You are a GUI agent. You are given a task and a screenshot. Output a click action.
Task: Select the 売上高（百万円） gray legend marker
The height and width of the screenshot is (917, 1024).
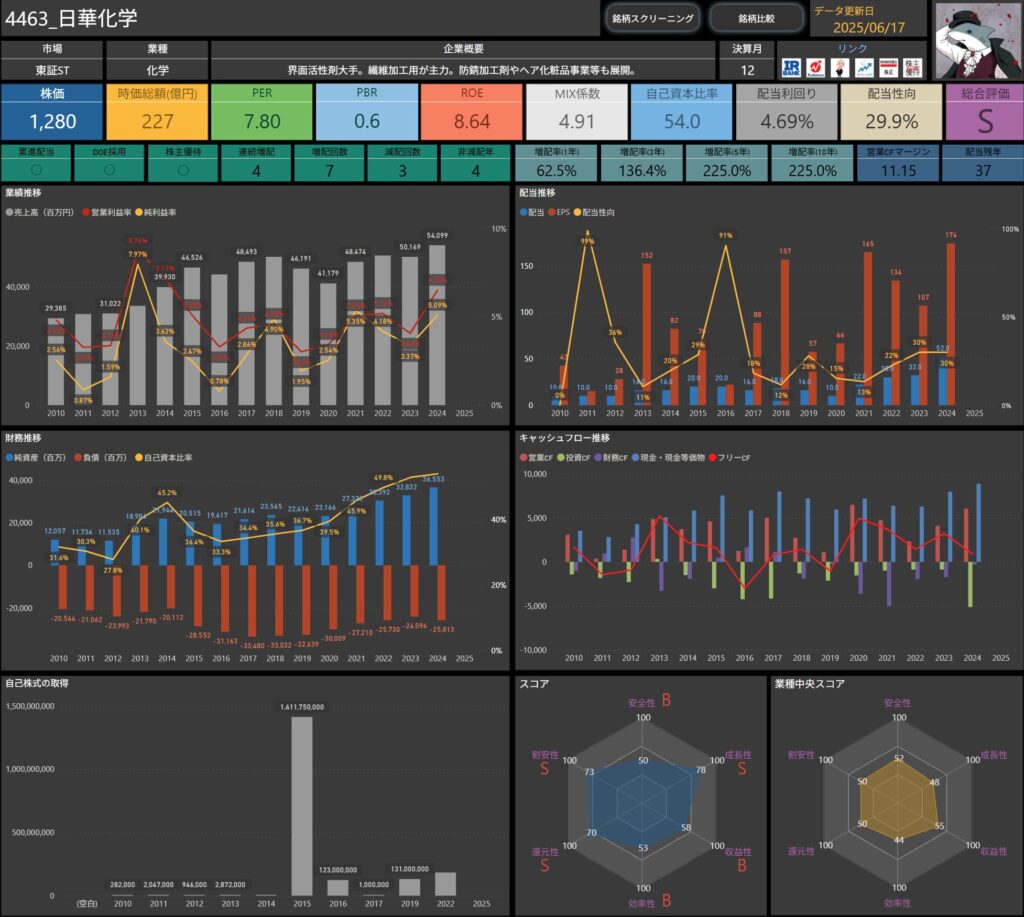(9, 212)
